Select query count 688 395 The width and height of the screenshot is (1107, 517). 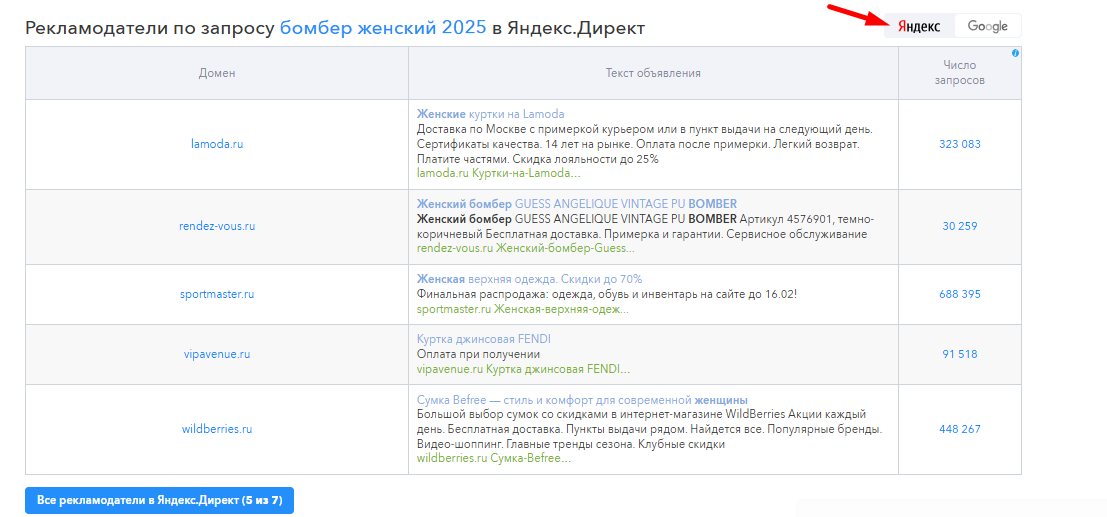[959, 294]
